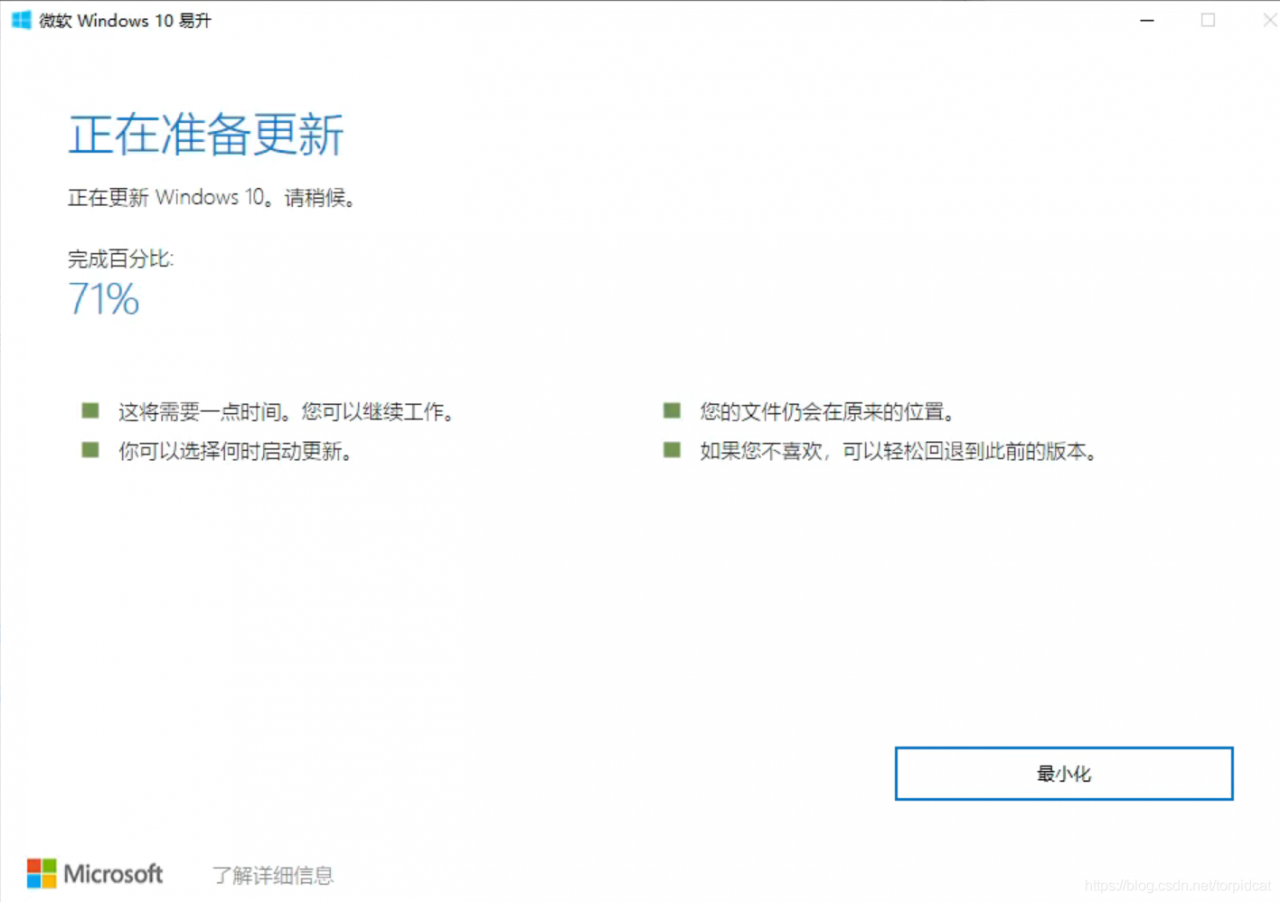Click the line 您的文件仍会在原来的位置。
Viewport: 1280px width, 902px height.
(828, 412)
